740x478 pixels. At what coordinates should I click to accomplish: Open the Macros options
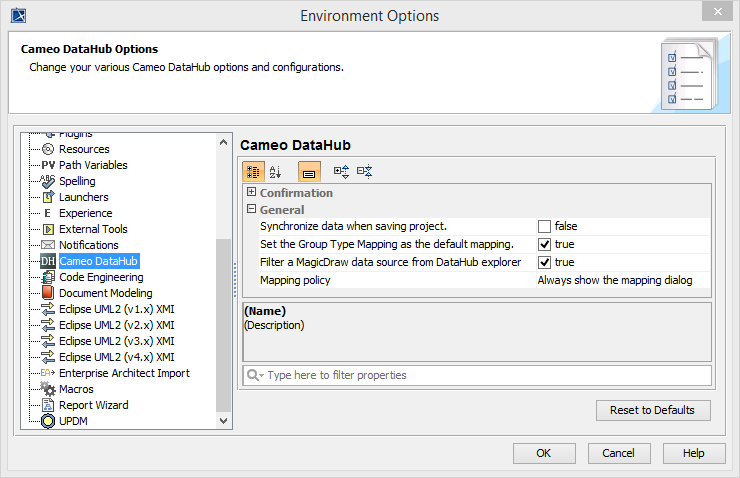point(75,389)
